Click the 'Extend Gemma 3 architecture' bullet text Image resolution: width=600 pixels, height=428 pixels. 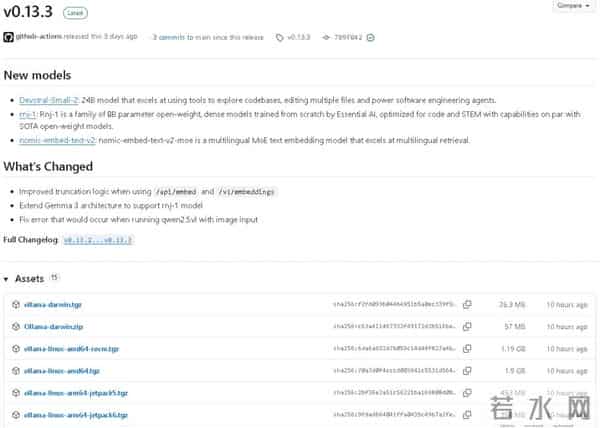coord(111,205)
